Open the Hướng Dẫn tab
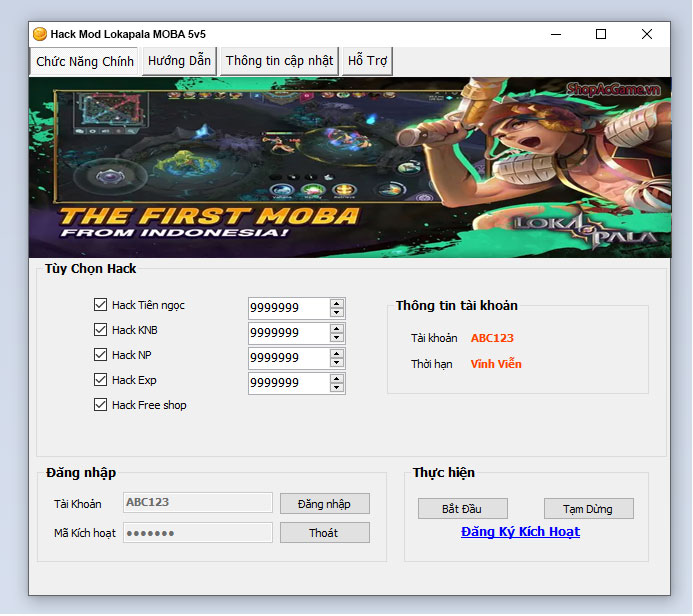 tap(179, 61)
